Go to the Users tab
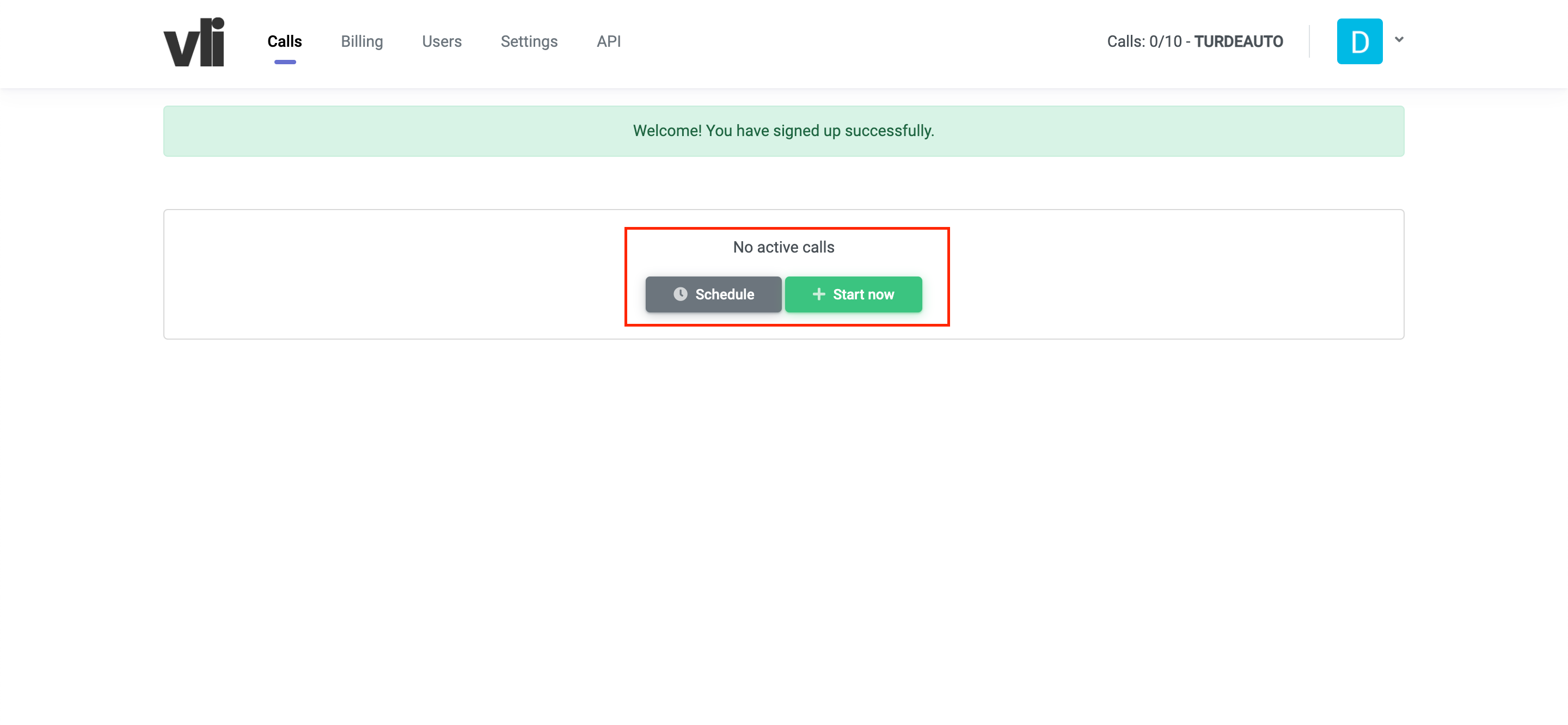Image resolution: width=1568 pixels, height=725 pixels. point(442,41)
